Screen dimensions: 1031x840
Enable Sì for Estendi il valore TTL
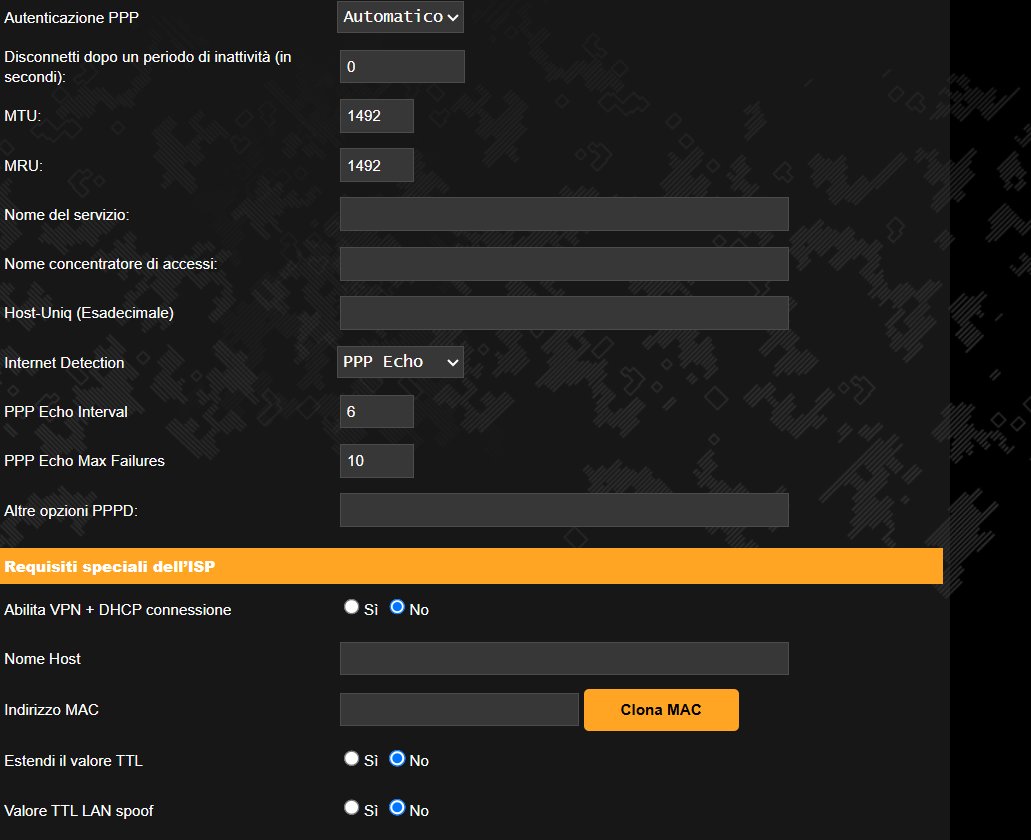pyautogui.click(x=351, y=759)
